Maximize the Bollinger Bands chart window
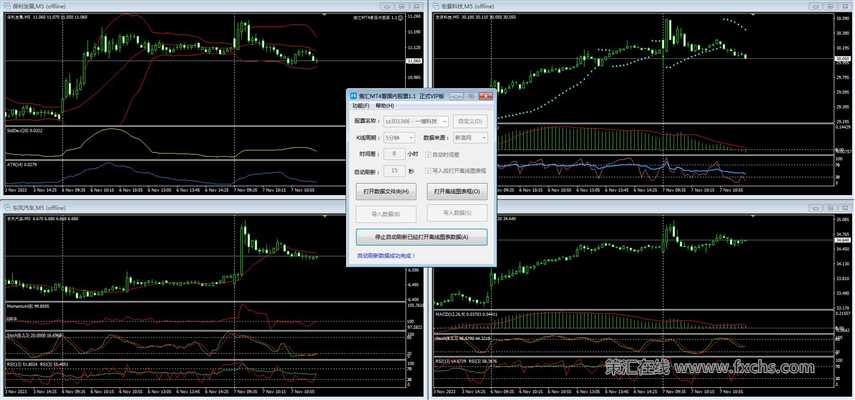Screen dimensions: 855x400 click(x=402, y=6)
